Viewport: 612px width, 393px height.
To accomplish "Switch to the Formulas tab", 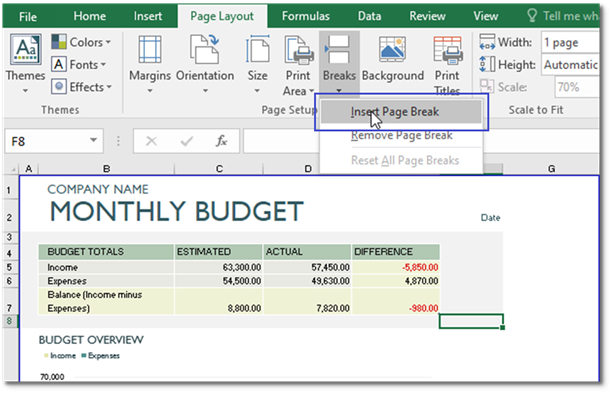I will [x=306, y=16].
